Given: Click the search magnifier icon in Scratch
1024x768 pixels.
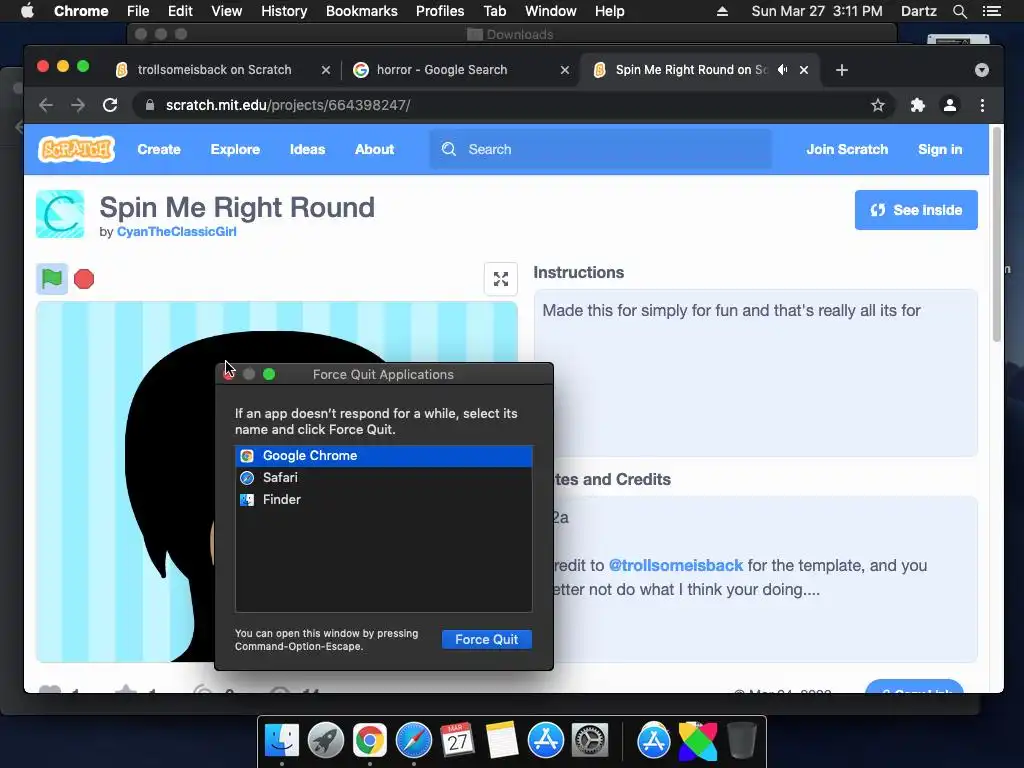Looking at the screenshot, I should 449,149.
